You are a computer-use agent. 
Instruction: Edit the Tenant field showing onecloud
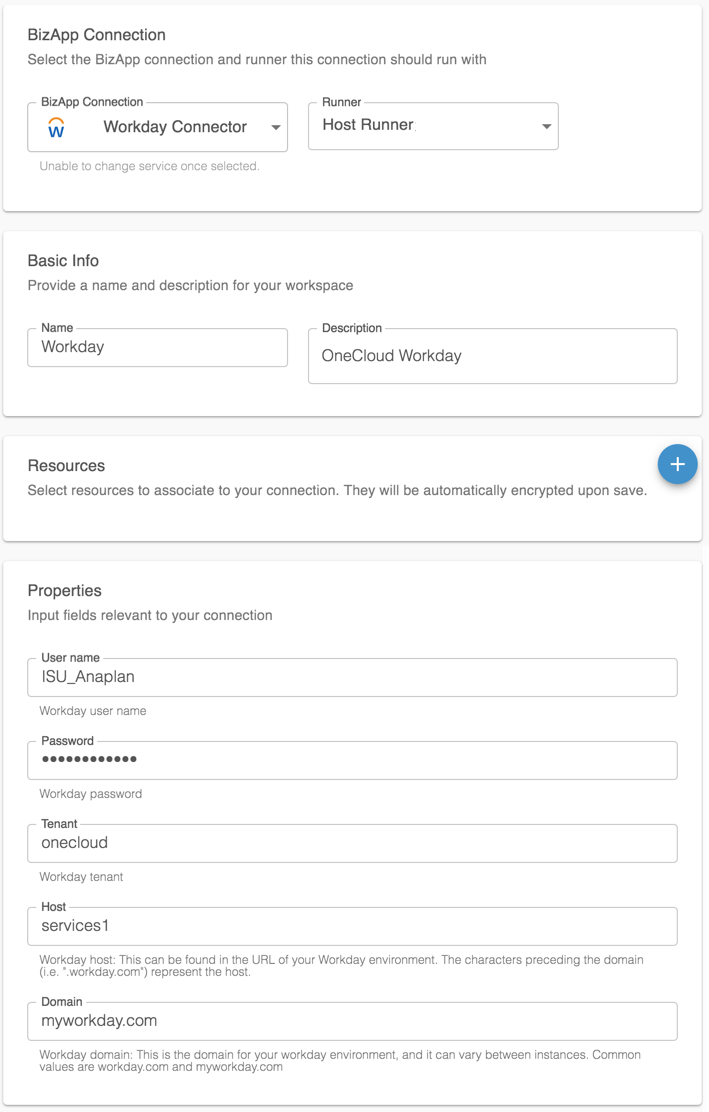[x=352, y=843]
